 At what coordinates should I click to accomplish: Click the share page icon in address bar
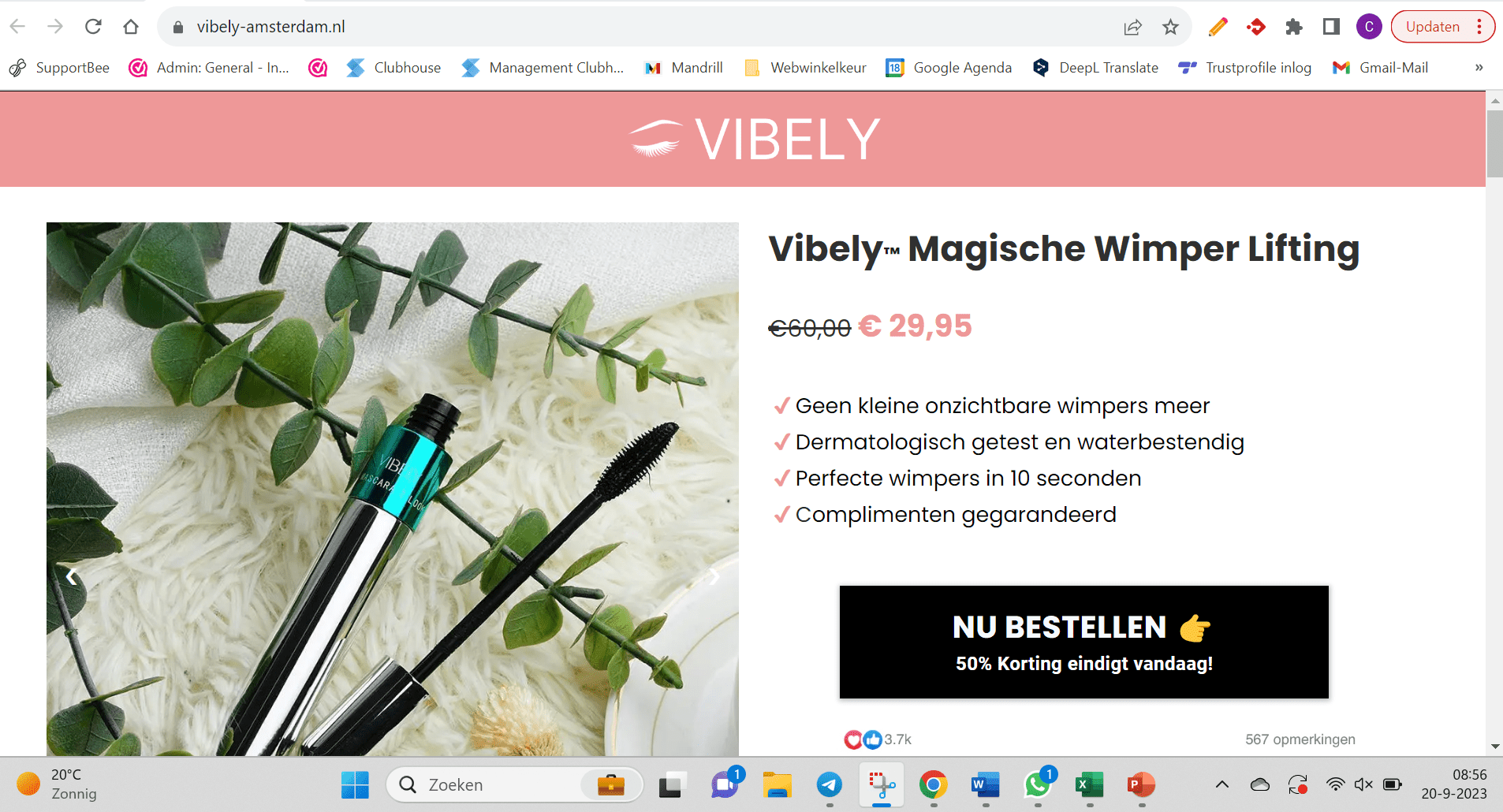click(x=1132, y=27)
